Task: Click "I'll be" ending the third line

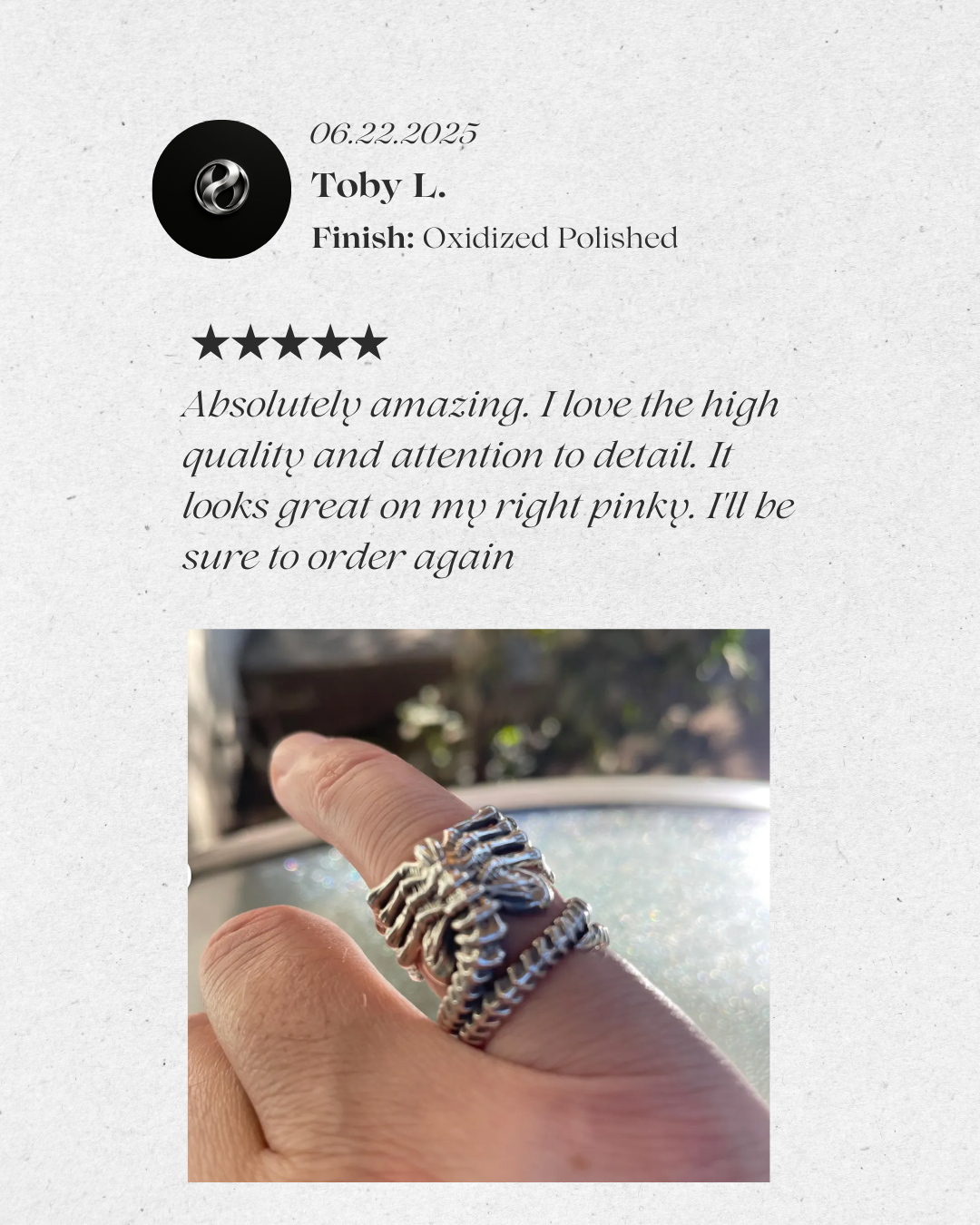Action: click(x=750, y=506)
